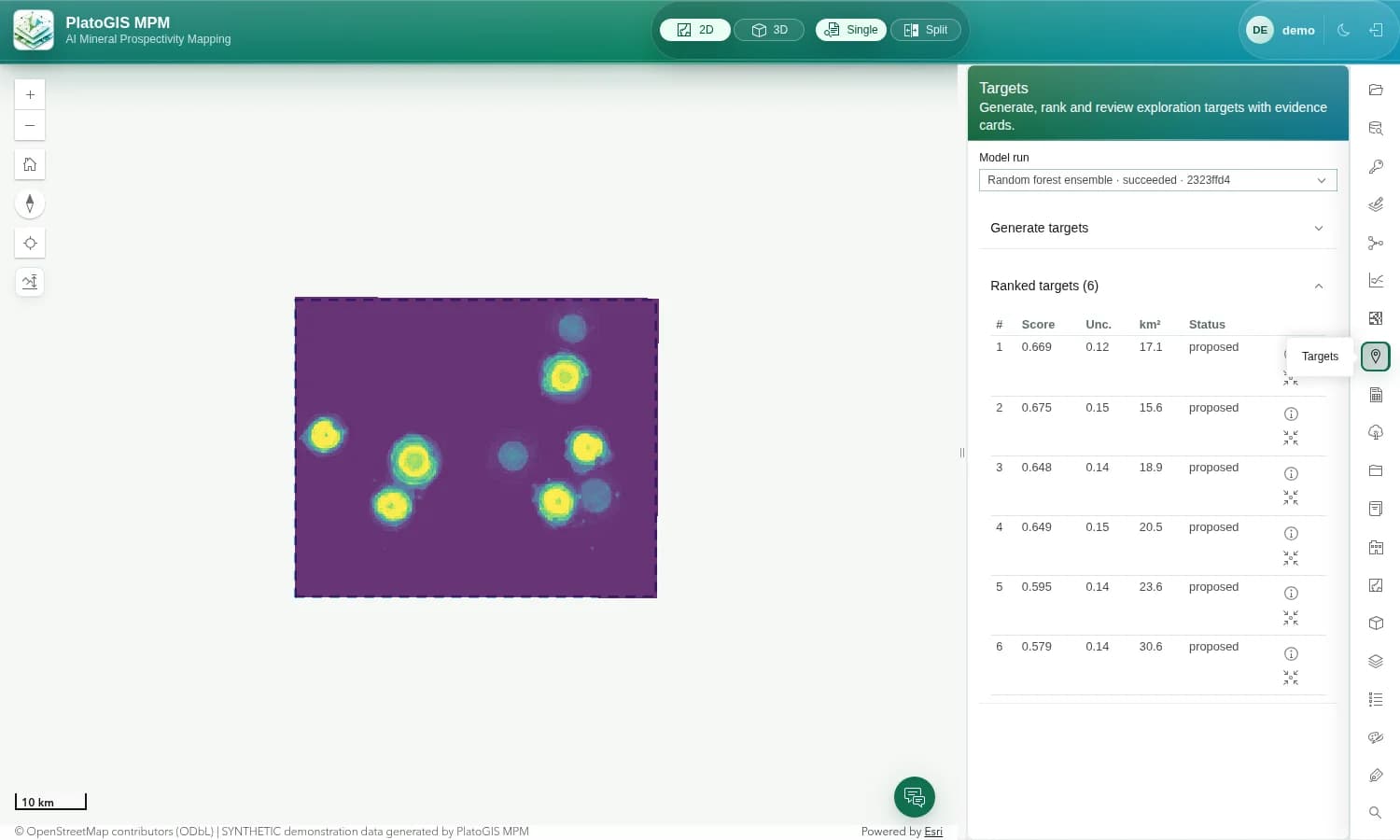Open the magnifier search sidebar icon

pyautogui.click(x=1376, y=813)
